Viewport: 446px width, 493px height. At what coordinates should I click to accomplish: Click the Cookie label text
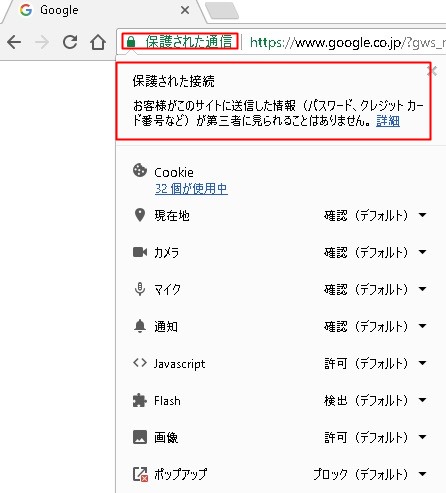click(174, 172)
